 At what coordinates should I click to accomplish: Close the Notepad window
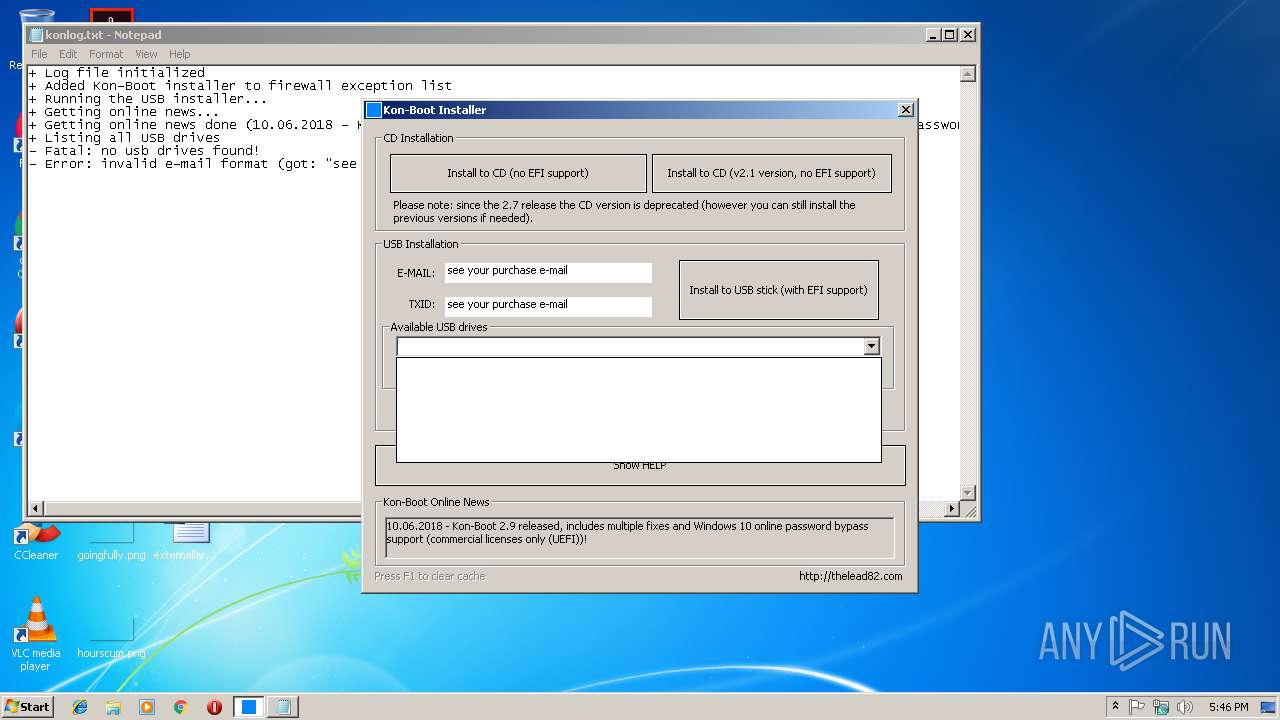tap(967, 34)
